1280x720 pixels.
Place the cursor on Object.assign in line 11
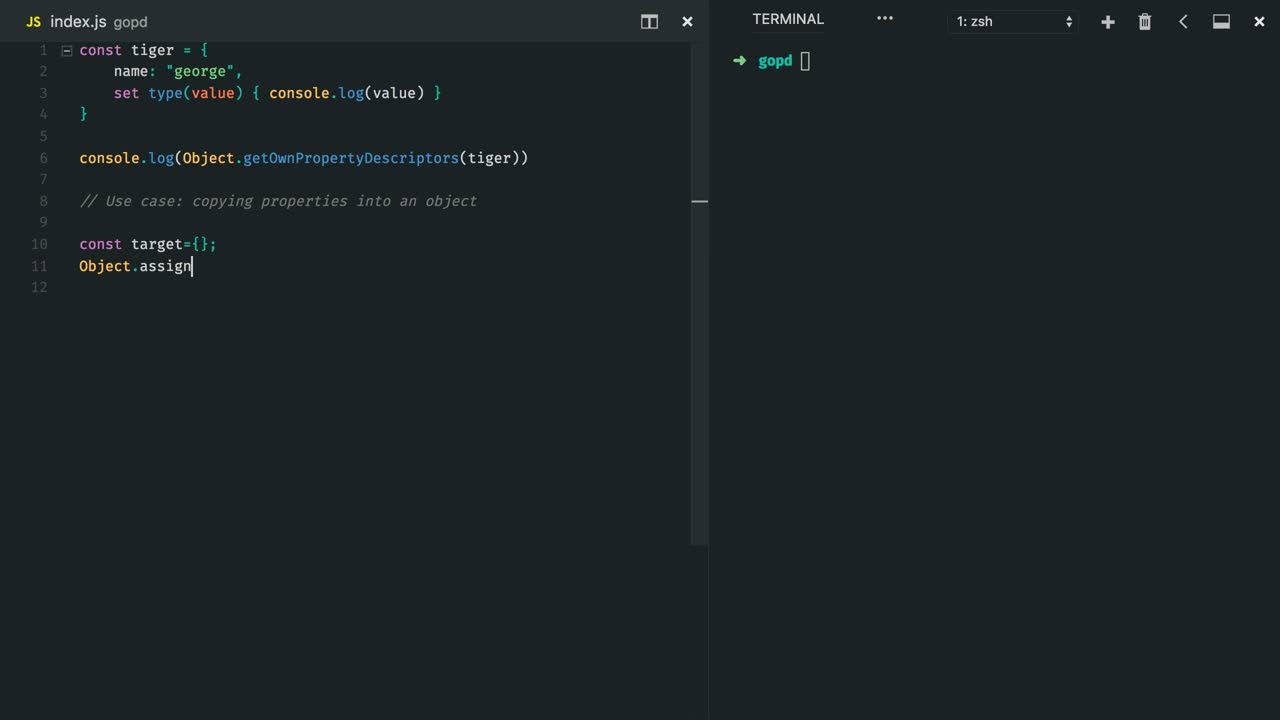coord(135,266)
